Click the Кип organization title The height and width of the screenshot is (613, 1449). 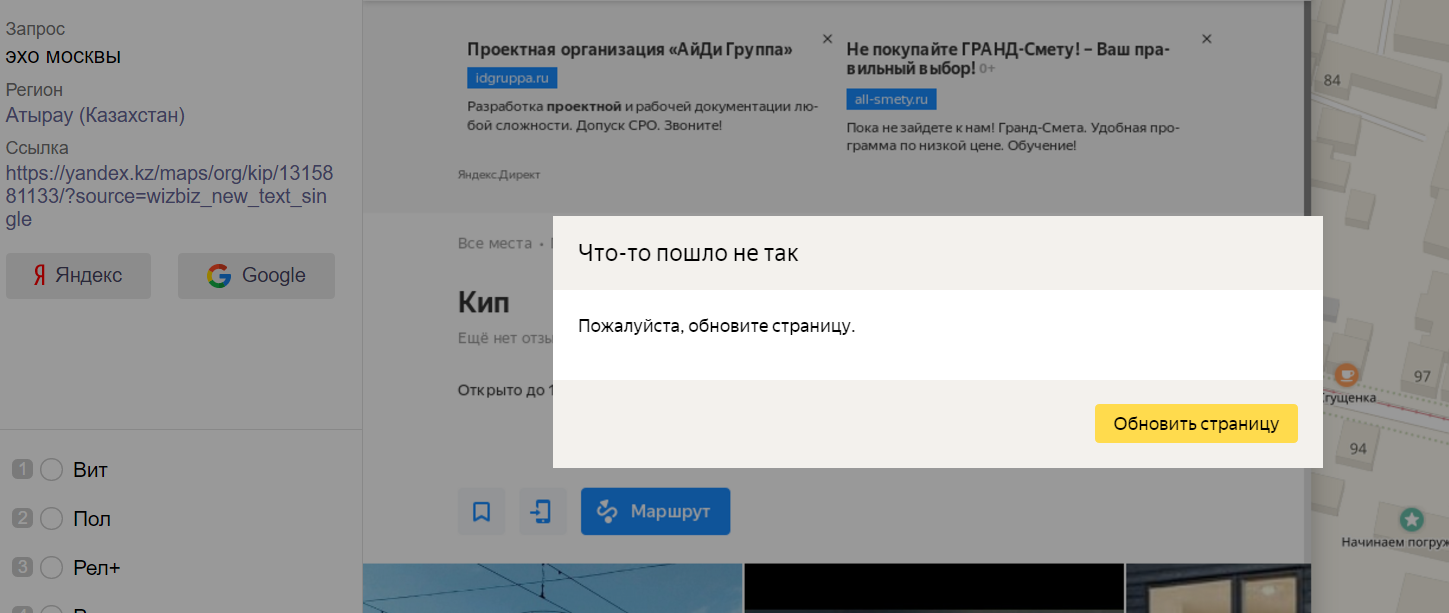484,302
